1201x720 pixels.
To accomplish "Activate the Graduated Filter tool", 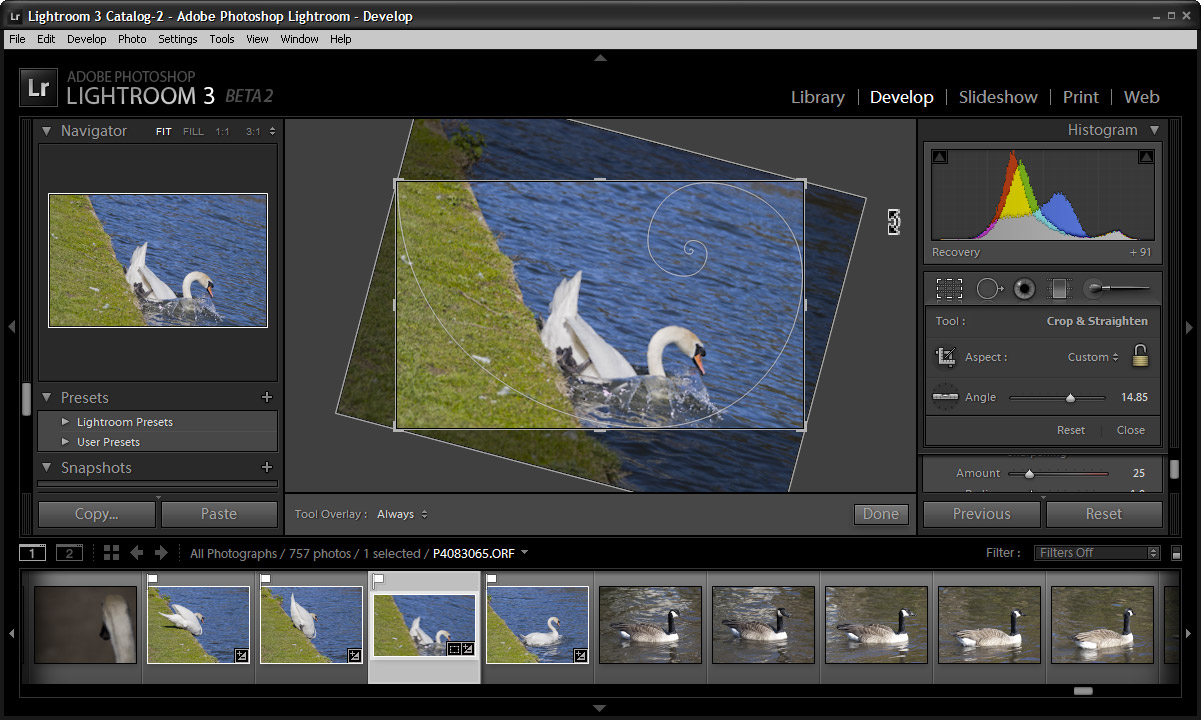I will pyautogui.click(x=1058, y=289).
